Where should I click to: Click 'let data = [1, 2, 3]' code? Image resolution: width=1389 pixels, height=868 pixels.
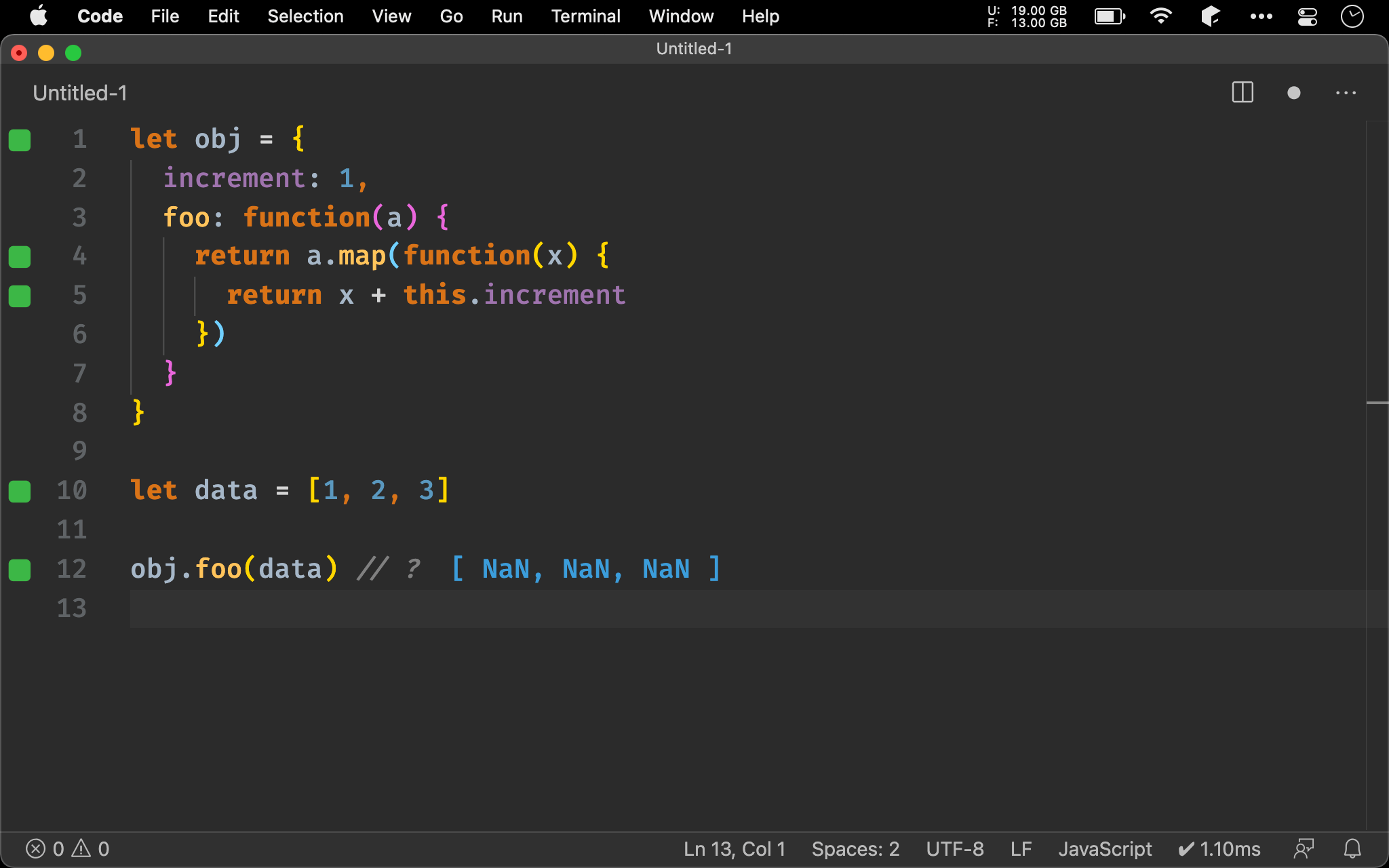tap(290, 490)
